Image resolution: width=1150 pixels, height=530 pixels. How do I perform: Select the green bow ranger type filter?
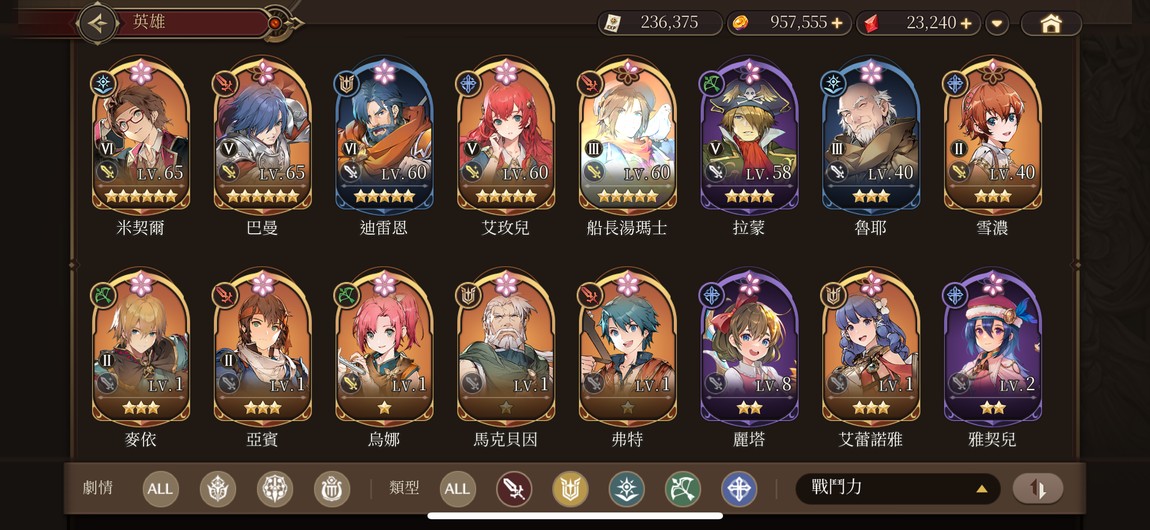[x=683, y=489]
